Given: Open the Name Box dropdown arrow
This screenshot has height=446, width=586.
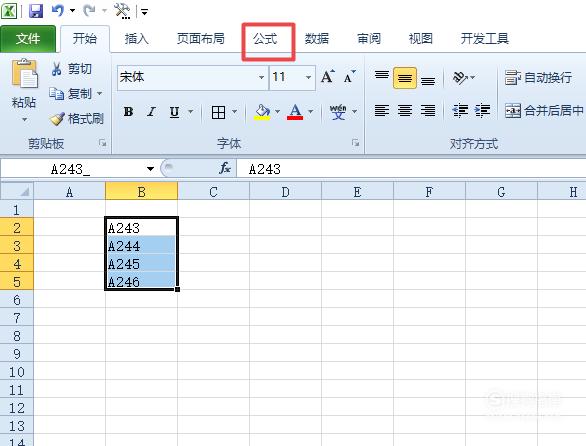Looking at the screenshot, I should point(150,169).
